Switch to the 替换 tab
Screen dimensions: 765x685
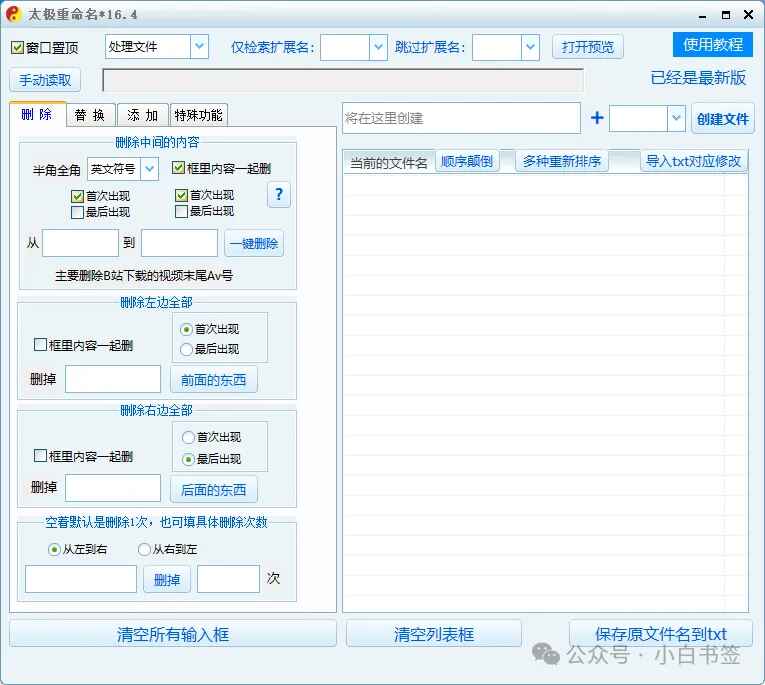90,115
